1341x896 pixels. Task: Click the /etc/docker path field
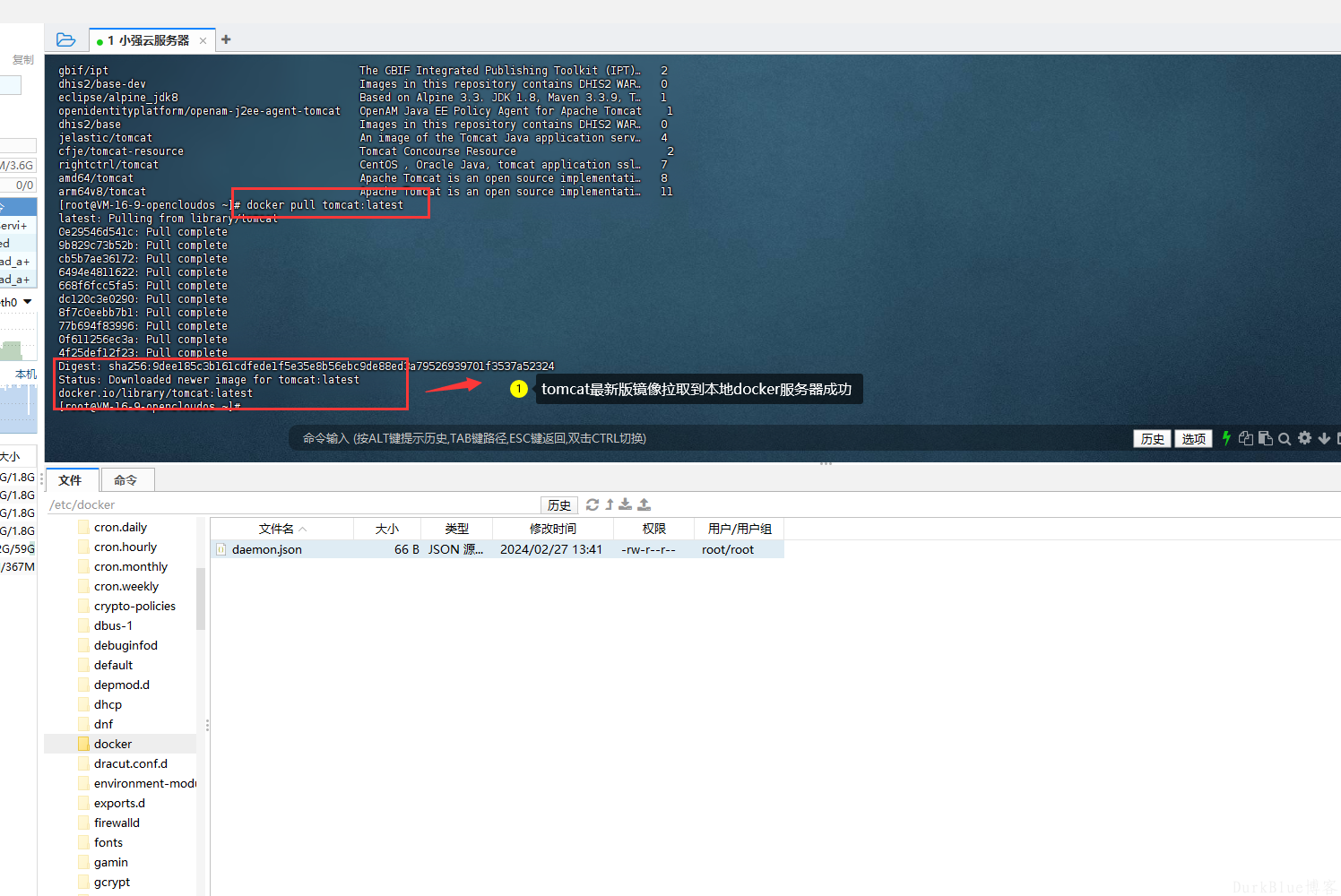click(x=293, y=505)
